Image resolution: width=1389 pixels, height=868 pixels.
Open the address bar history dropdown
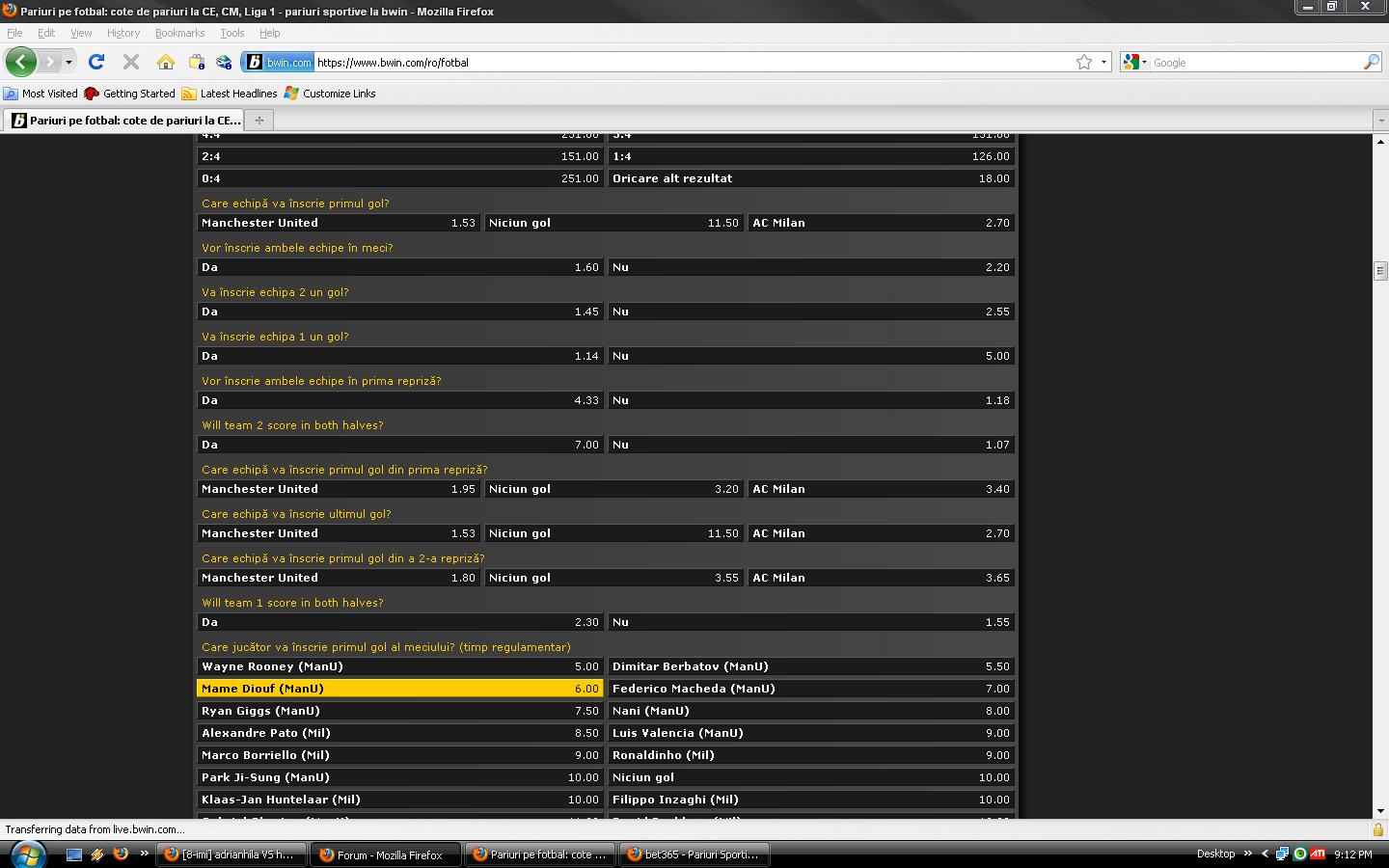[1103, 62]
